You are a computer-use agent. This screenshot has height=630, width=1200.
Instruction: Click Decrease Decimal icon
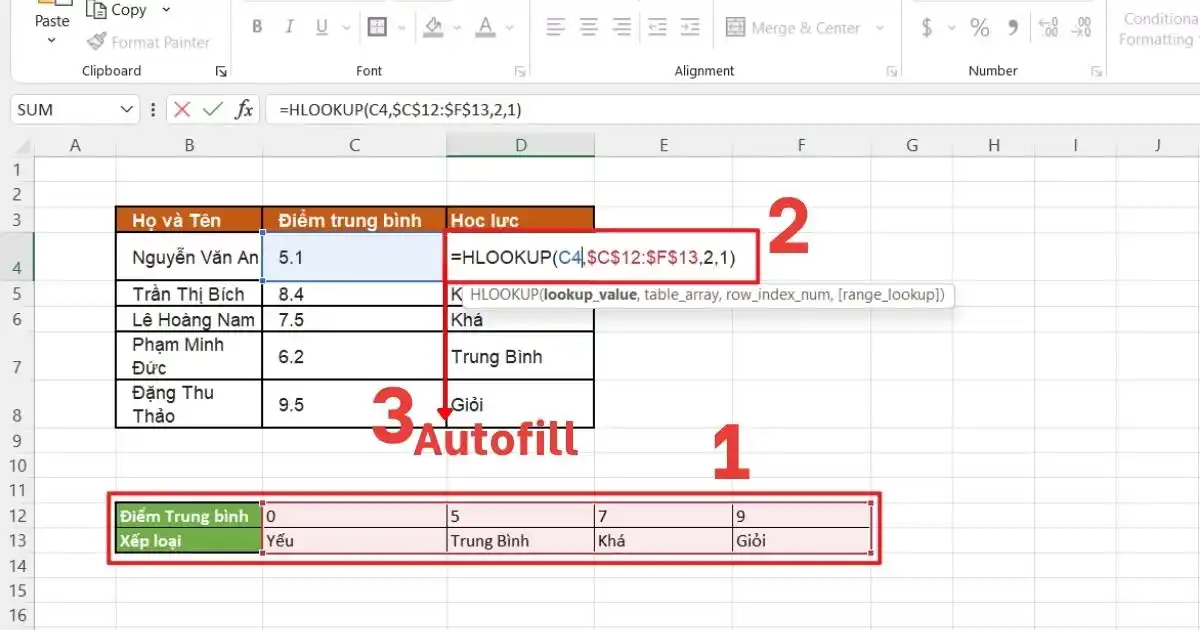(x=1082, y=28)
